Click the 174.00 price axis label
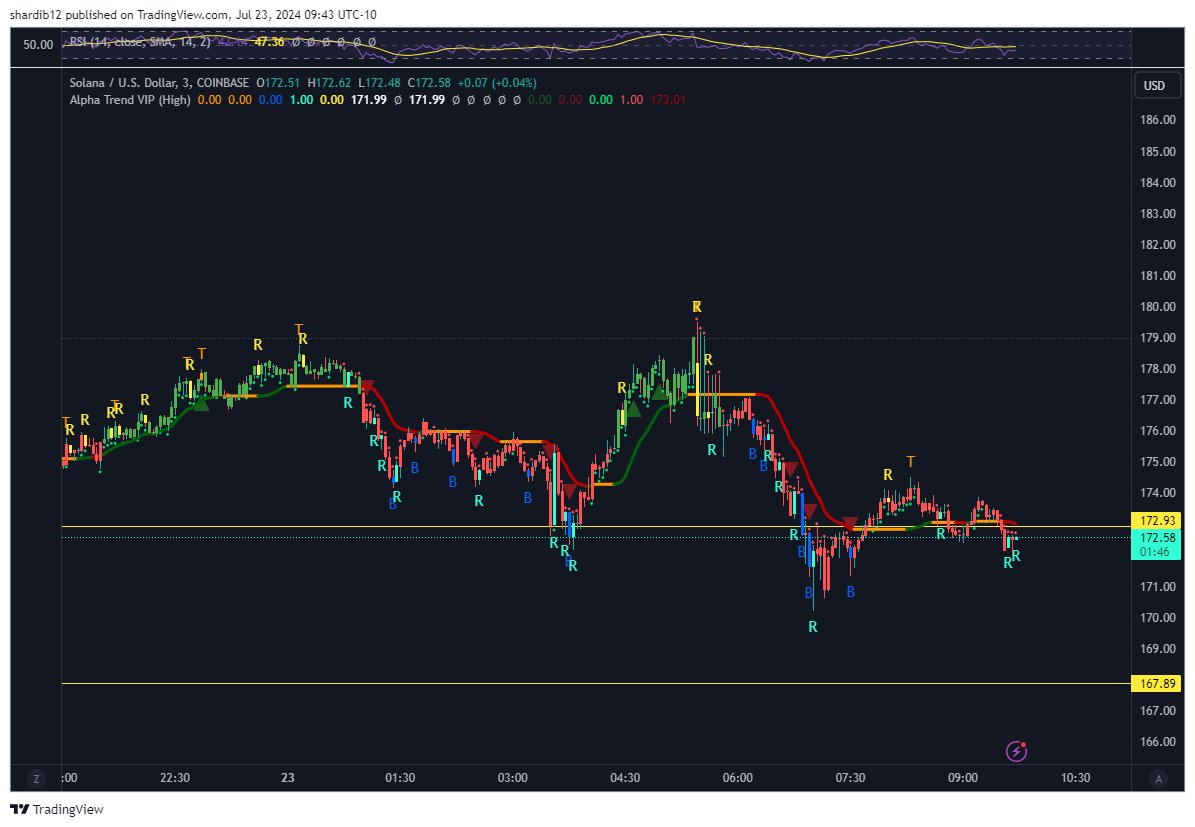Image resolution: width=1195 pixels, height=827 pixels. click(1158, 493)
